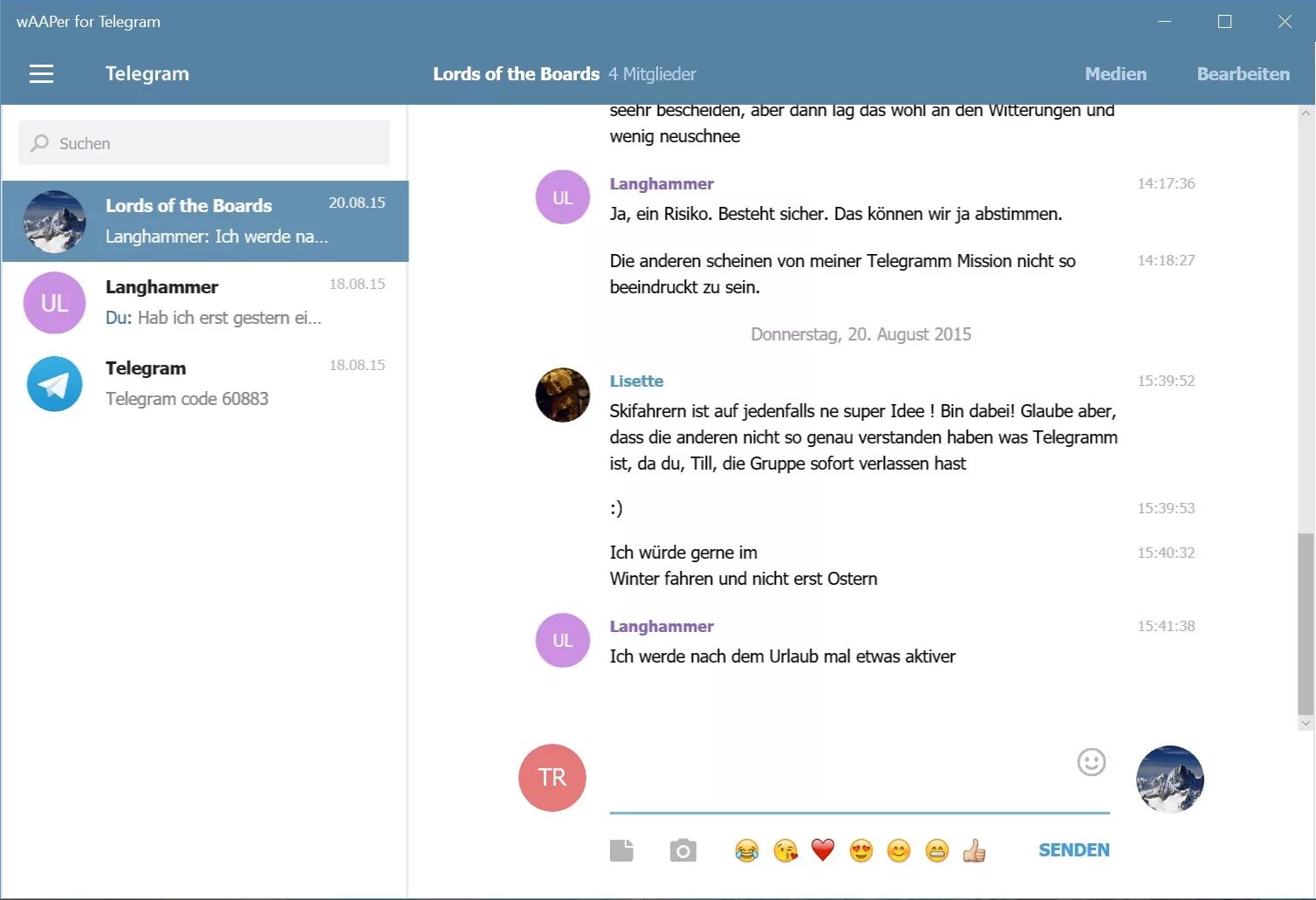Click the Lords of the Boards header title
1316x900 pixels.
pyautogui.click(x=516, y=74)
